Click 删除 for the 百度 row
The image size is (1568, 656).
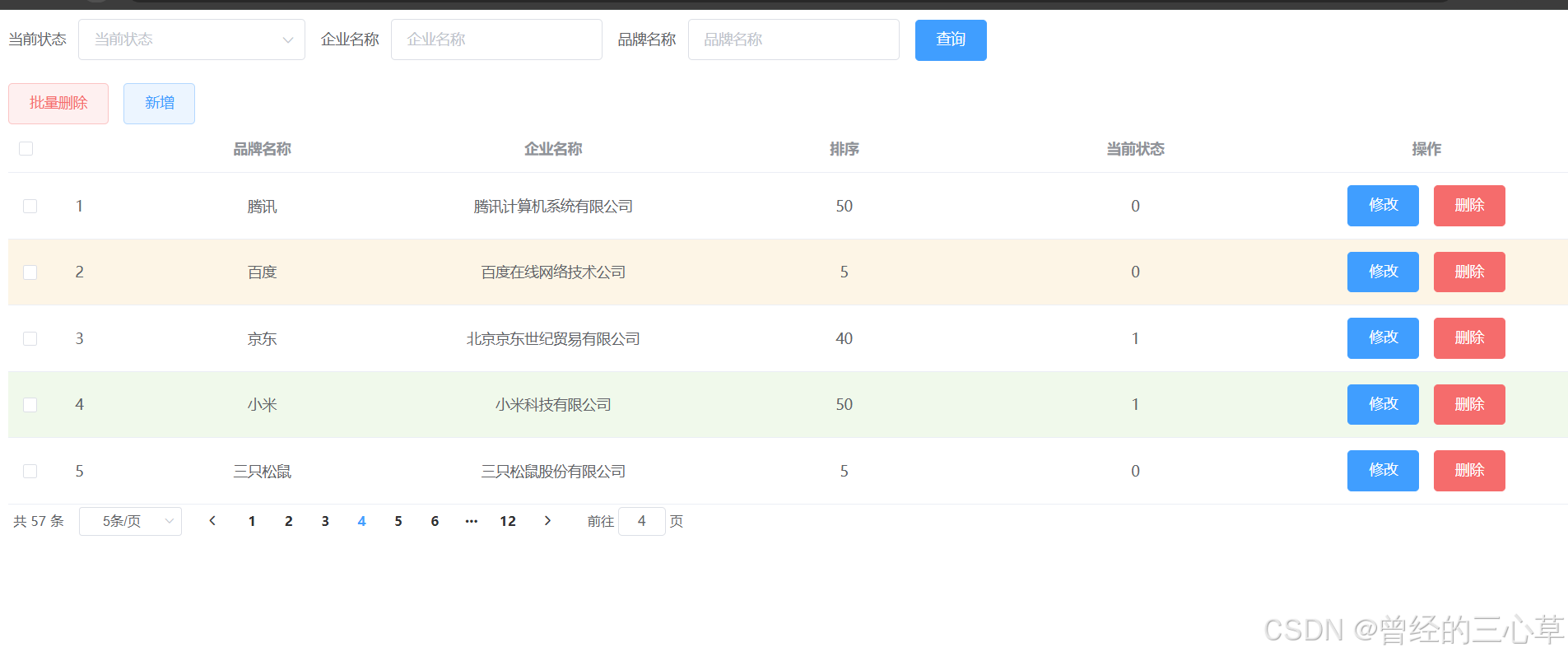(x=1469, y=272)
